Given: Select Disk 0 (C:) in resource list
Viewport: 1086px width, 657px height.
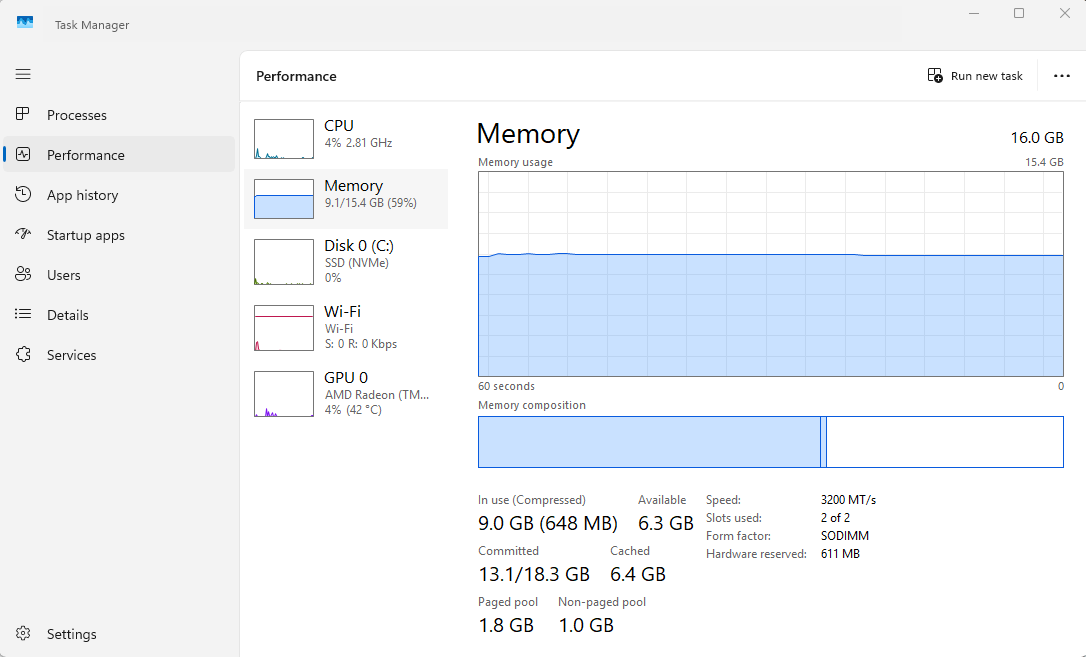Looking at the screenshot, I should point(346,261).
